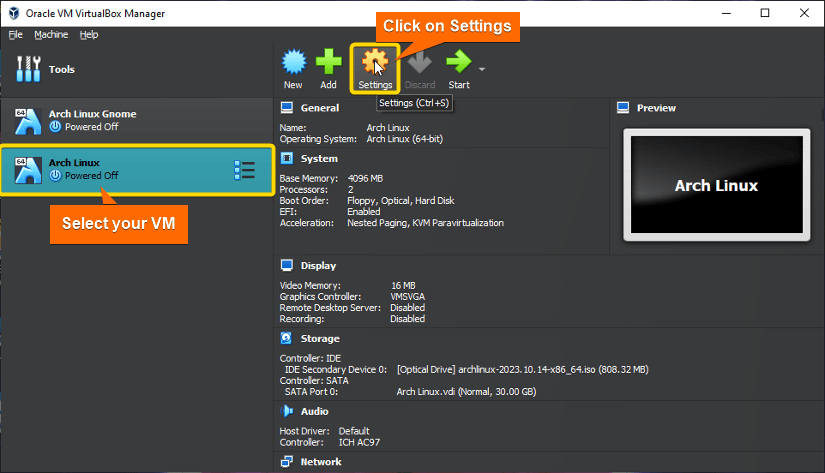The width and height of the screenshot is (825, 473).
Task: Click the Host Driver value Default
Action: pos(354,431)
